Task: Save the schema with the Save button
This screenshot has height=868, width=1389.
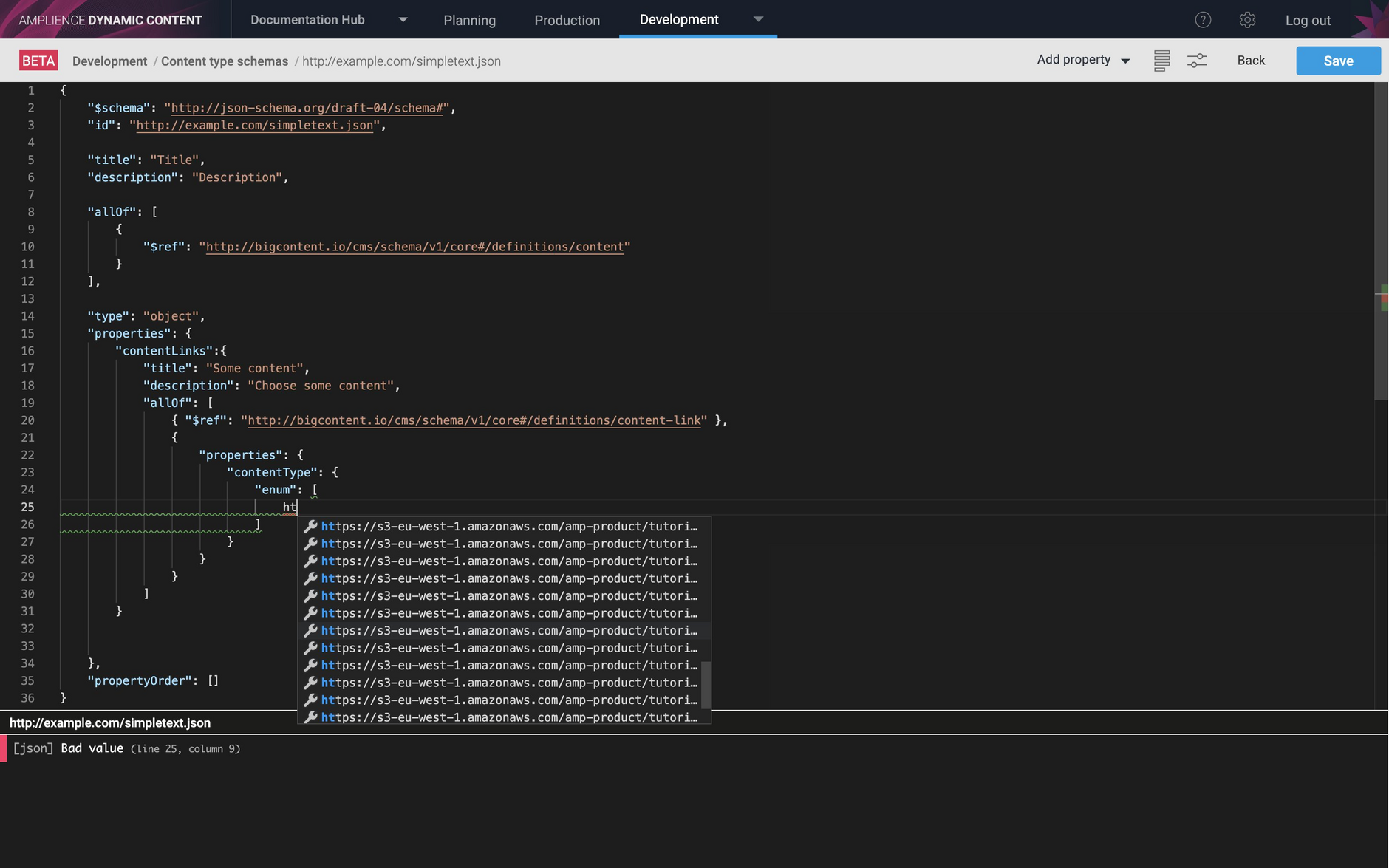Action: click(1338, 61)
